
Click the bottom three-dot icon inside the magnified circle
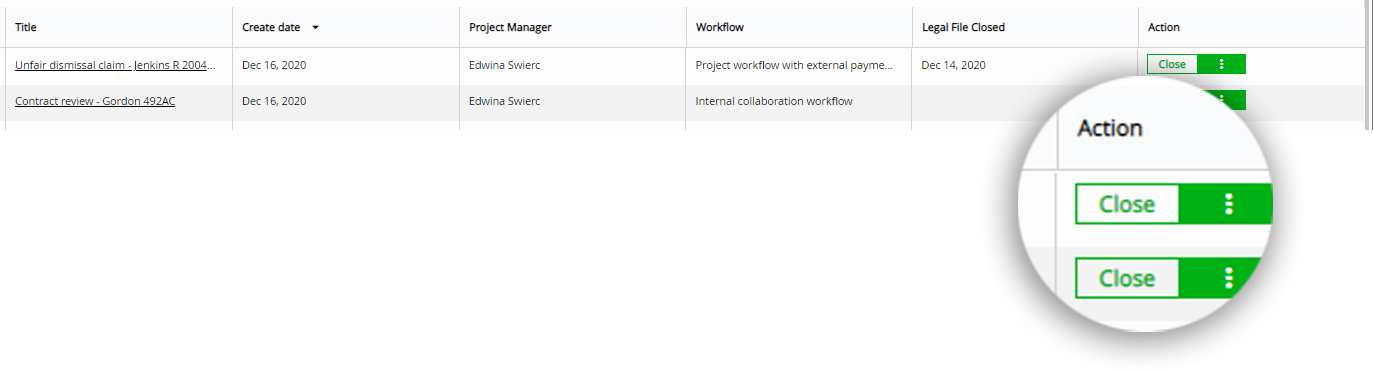(x=1228, y=278)
